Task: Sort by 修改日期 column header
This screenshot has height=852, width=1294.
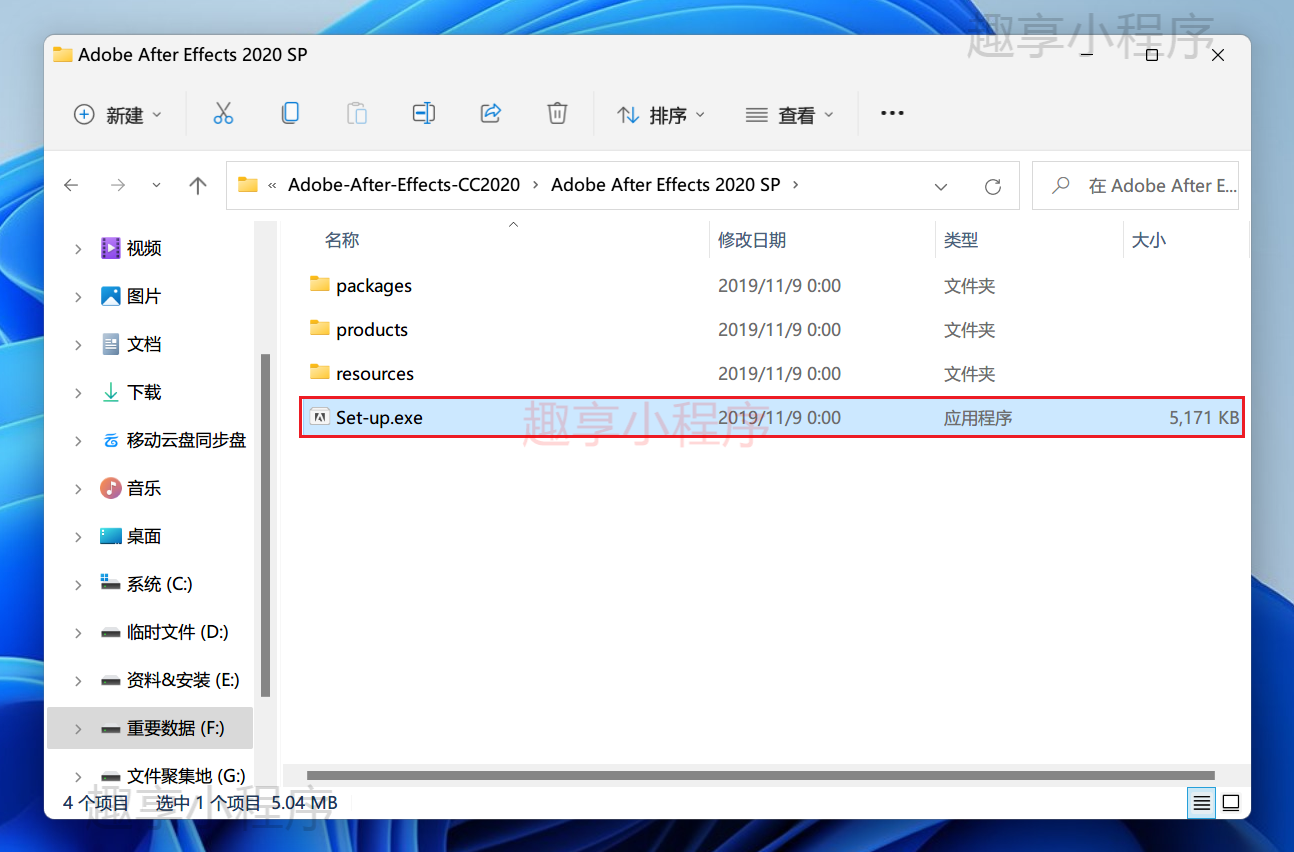Action: [752, 240]
